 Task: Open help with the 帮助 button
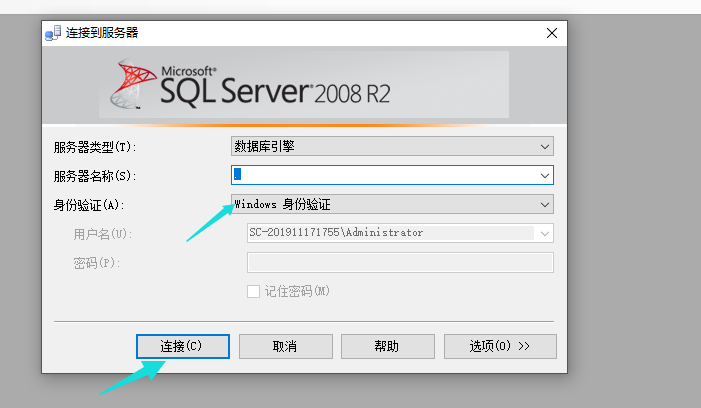click(x=387, y=346)
